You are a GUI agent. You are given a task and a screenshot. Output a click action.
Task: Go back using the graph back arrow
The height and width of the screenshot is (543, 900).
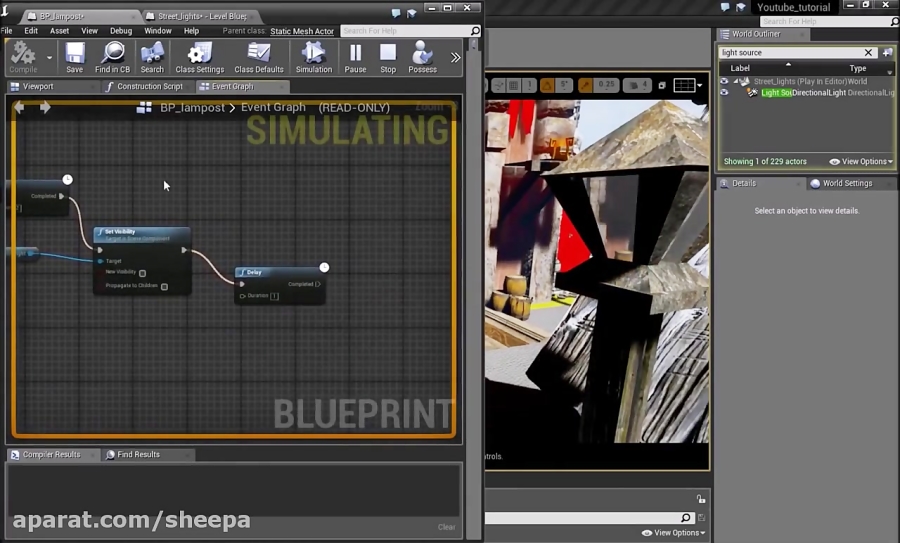click(x=19, y=107)
